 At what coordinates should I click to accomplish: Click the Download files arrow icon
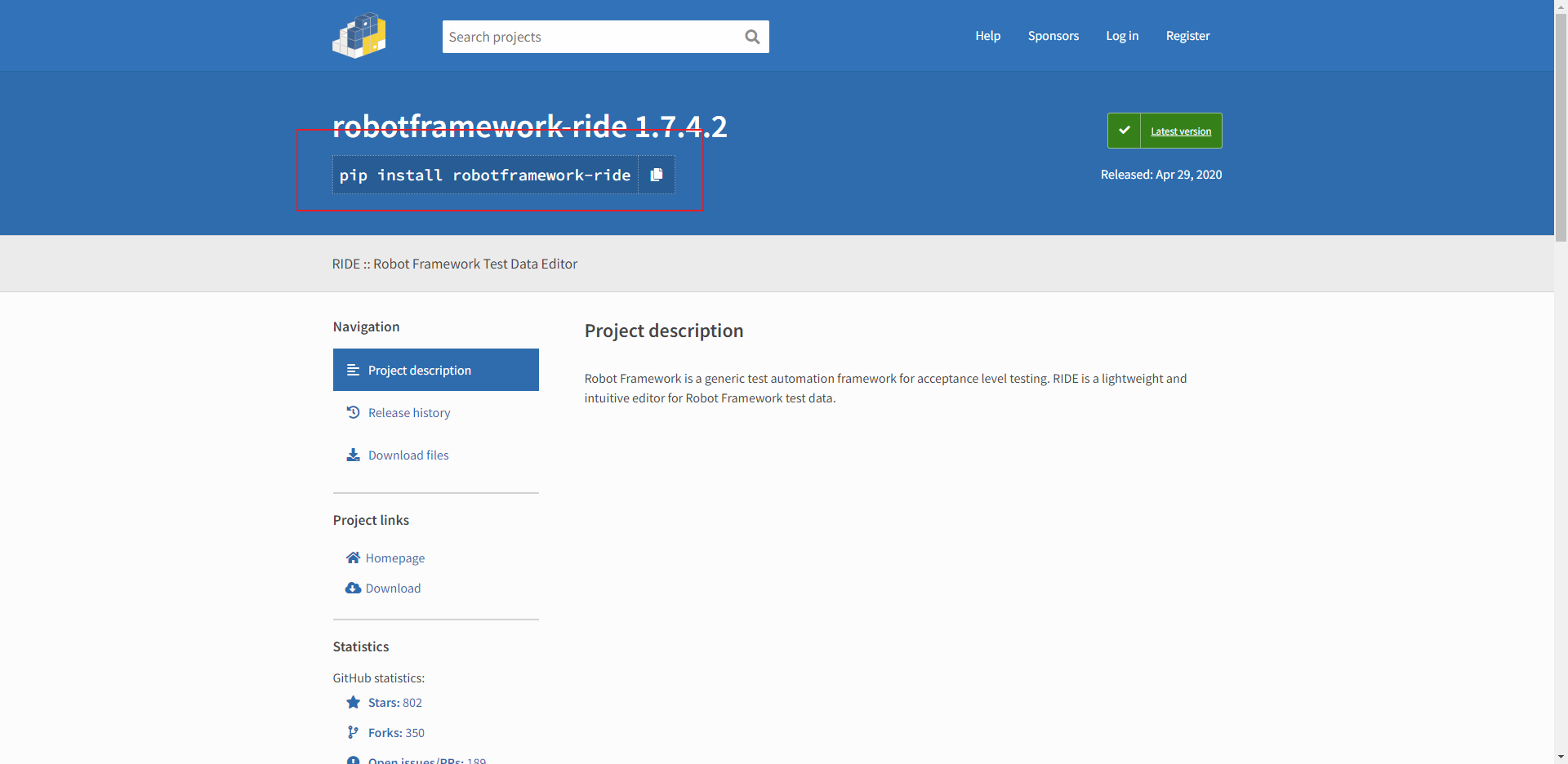(354, 455)
